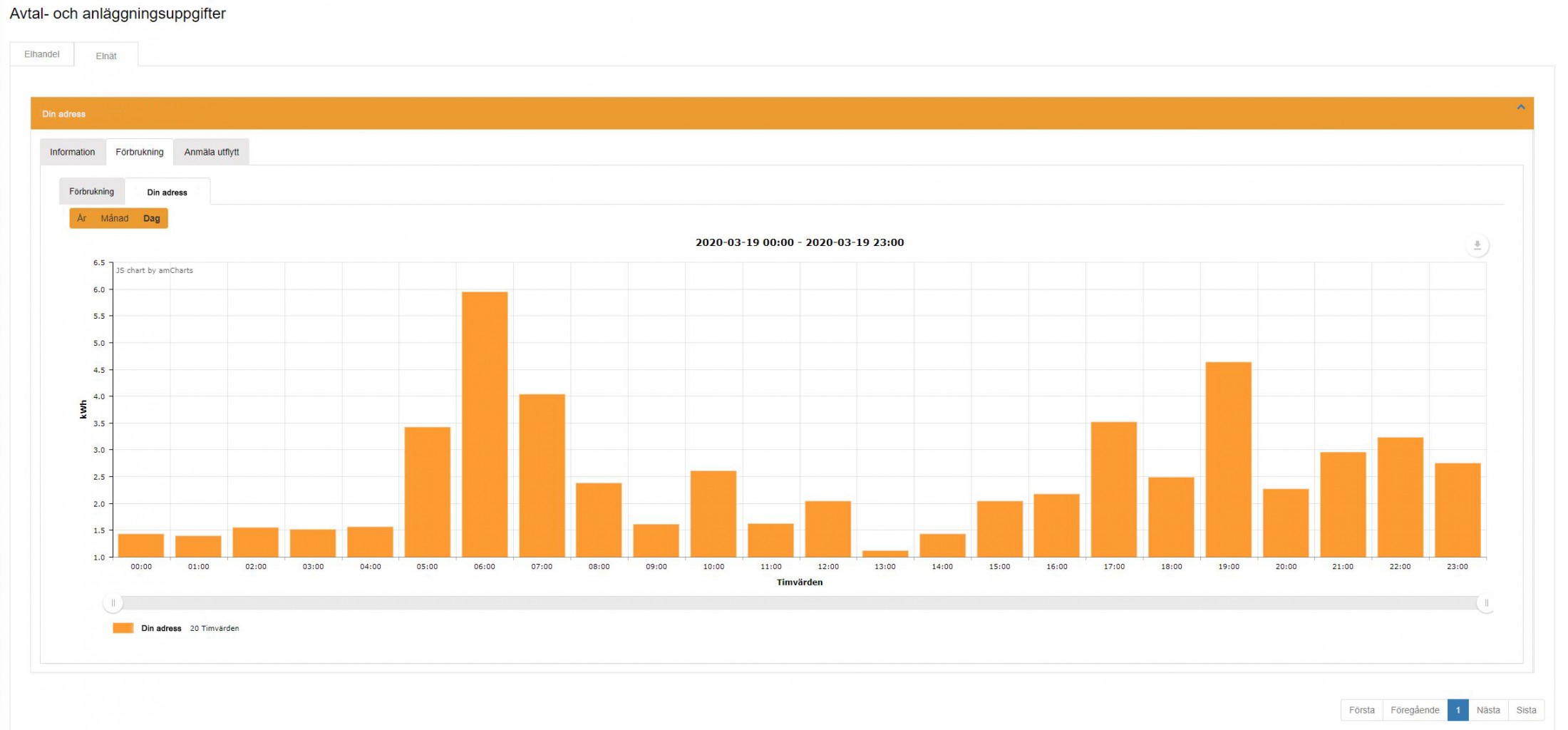Open the Information tab
The image size is (1568, 730).
pos(72,152)
